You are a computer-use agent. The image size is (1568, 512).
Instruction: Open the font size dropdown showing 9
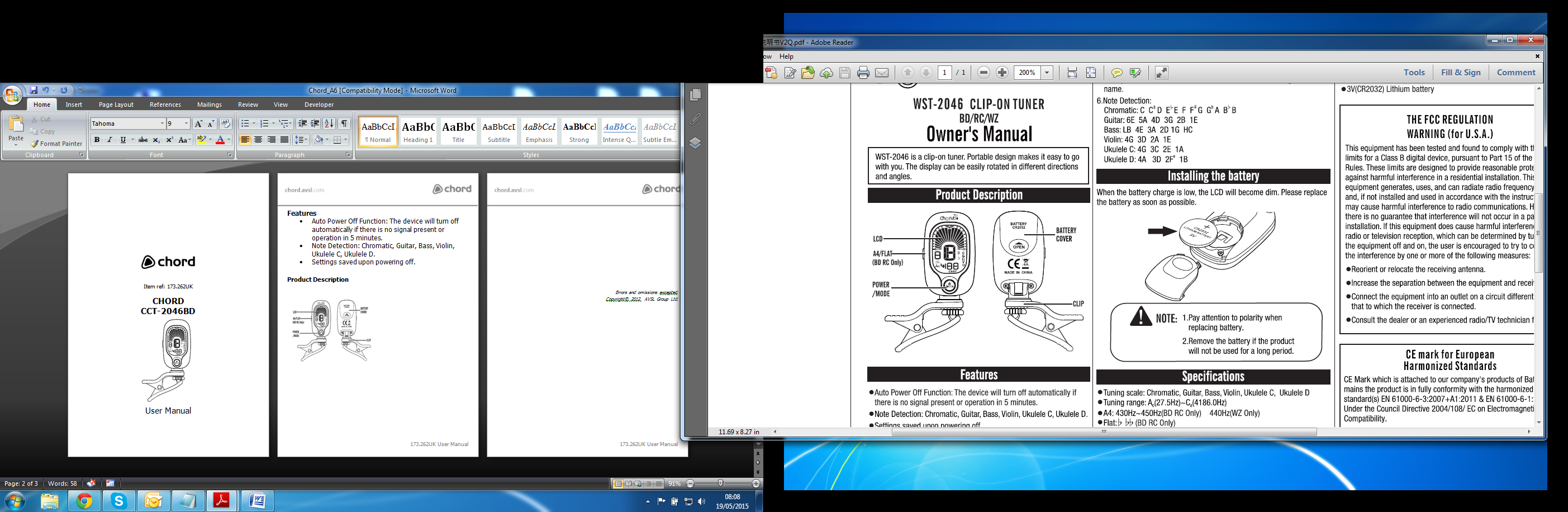186,124
